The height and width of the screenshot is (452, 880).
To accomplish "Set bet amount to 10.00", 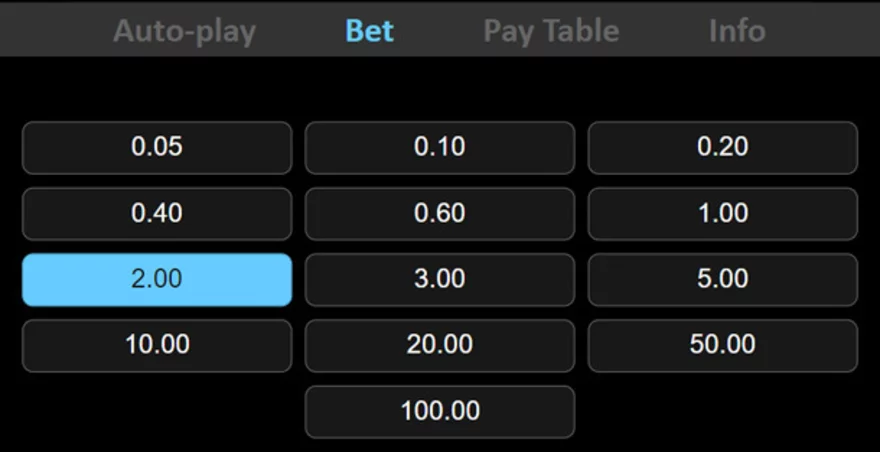I will click(x=157, y=345).
